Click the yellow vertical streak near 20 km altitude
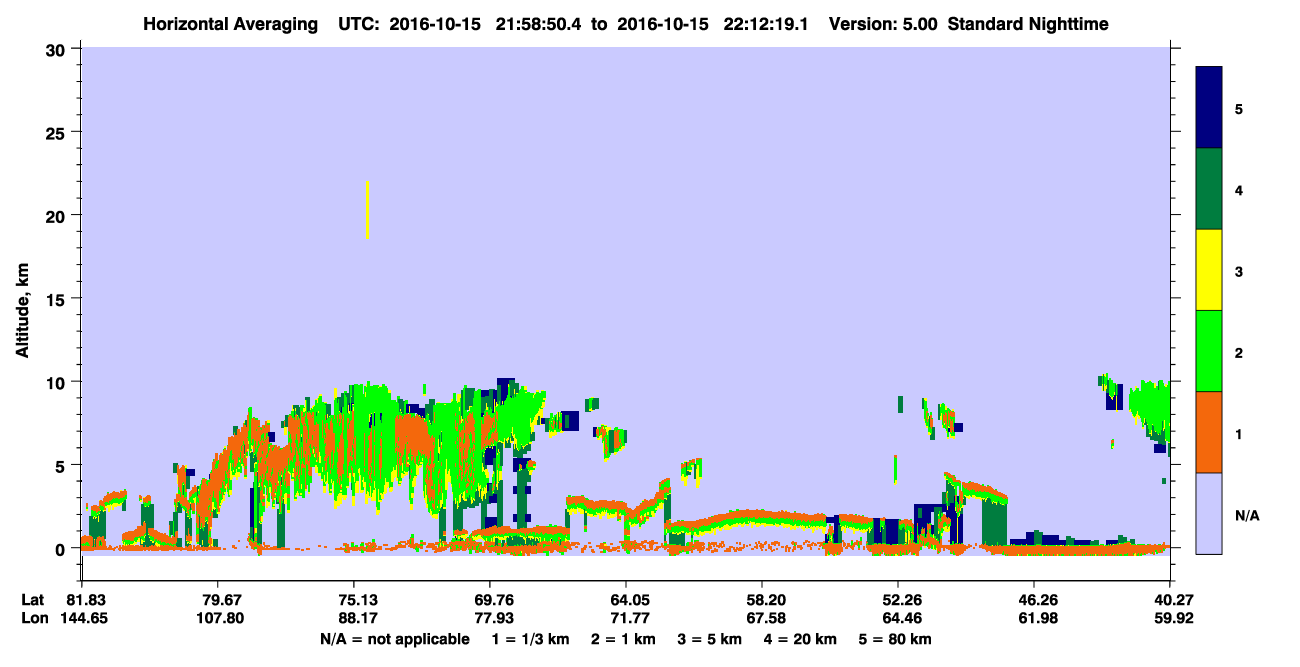The image size is (1300, 667). 368,210
